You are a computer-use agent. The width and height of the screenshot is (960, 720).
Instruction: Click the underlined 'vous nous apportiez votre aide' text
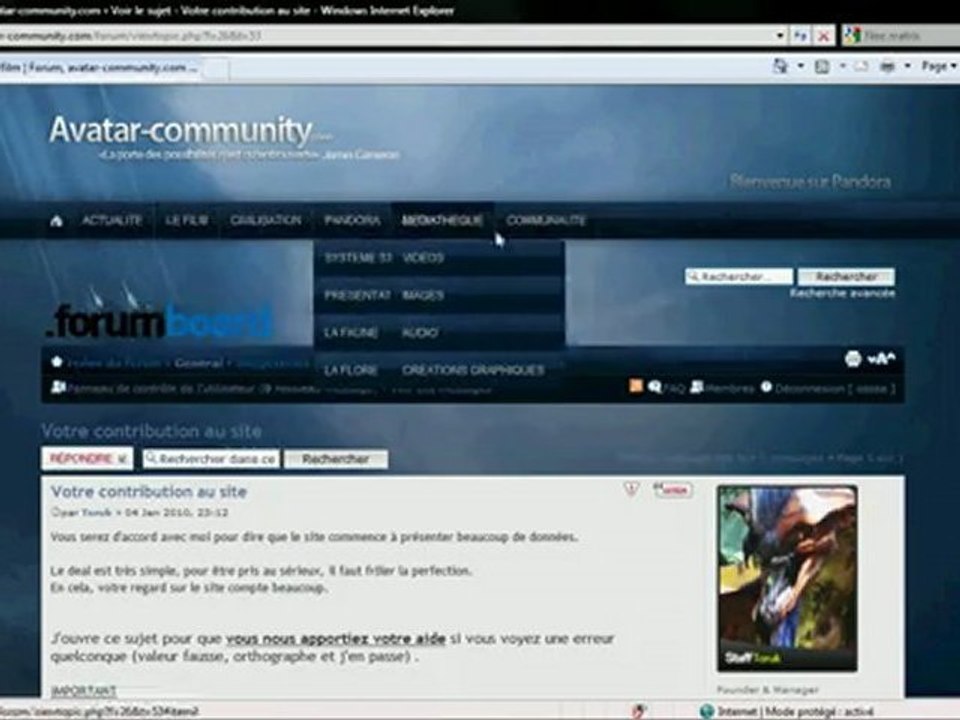[336, 639]
